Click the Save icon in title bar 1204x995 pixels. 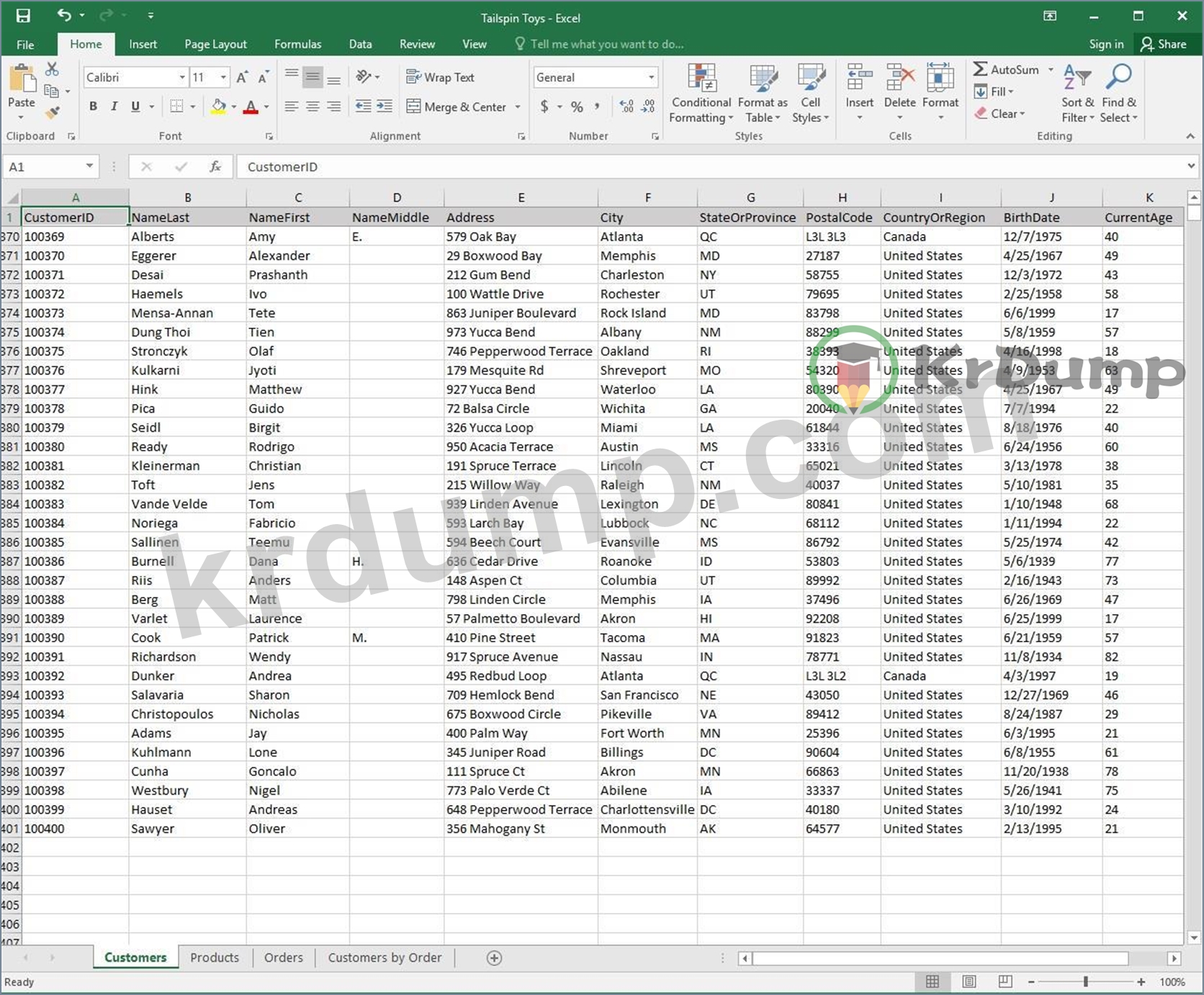24,16
